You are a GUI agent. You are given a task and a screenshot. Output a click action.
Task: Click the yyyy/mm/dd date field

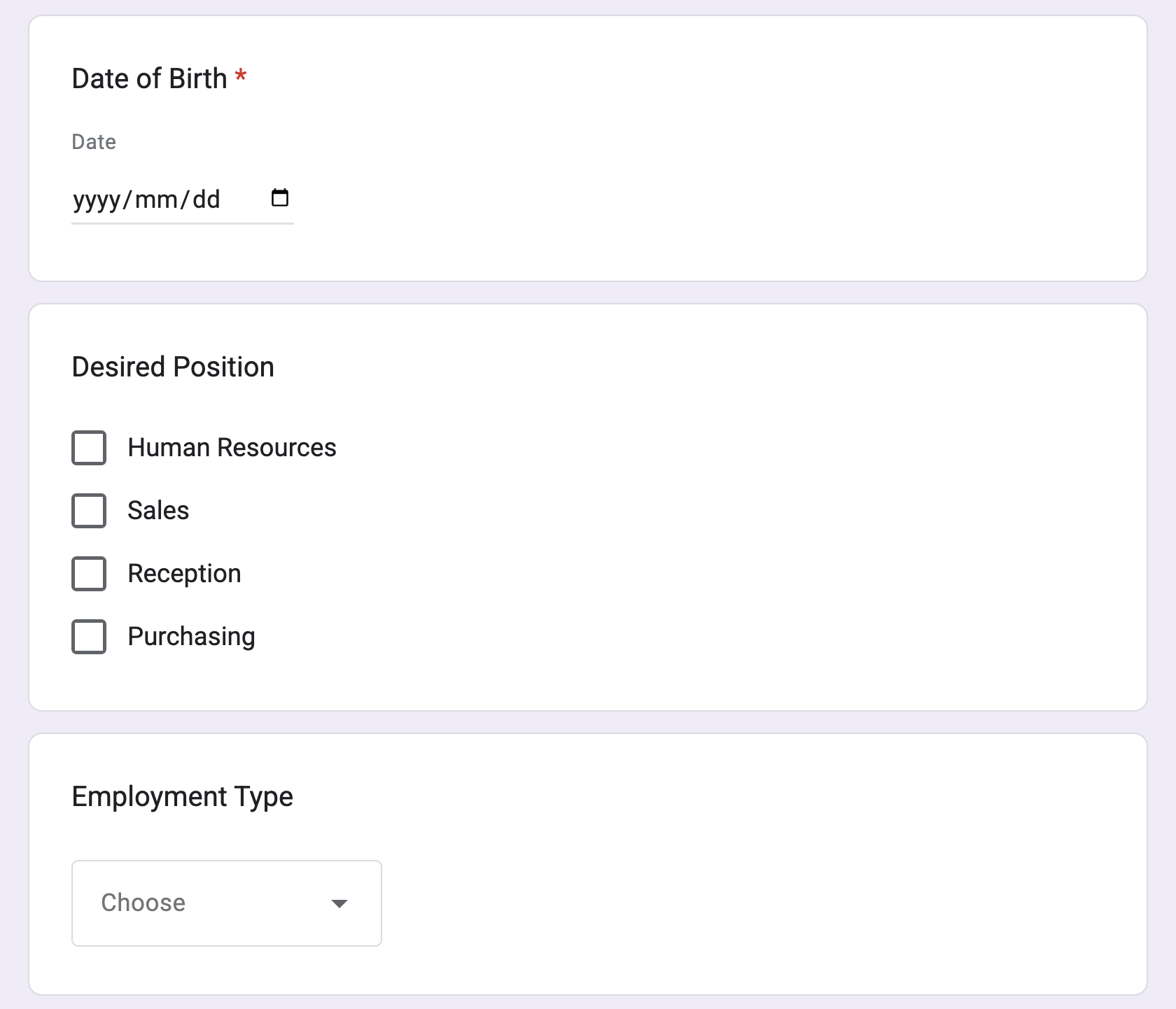pos(147,200)
